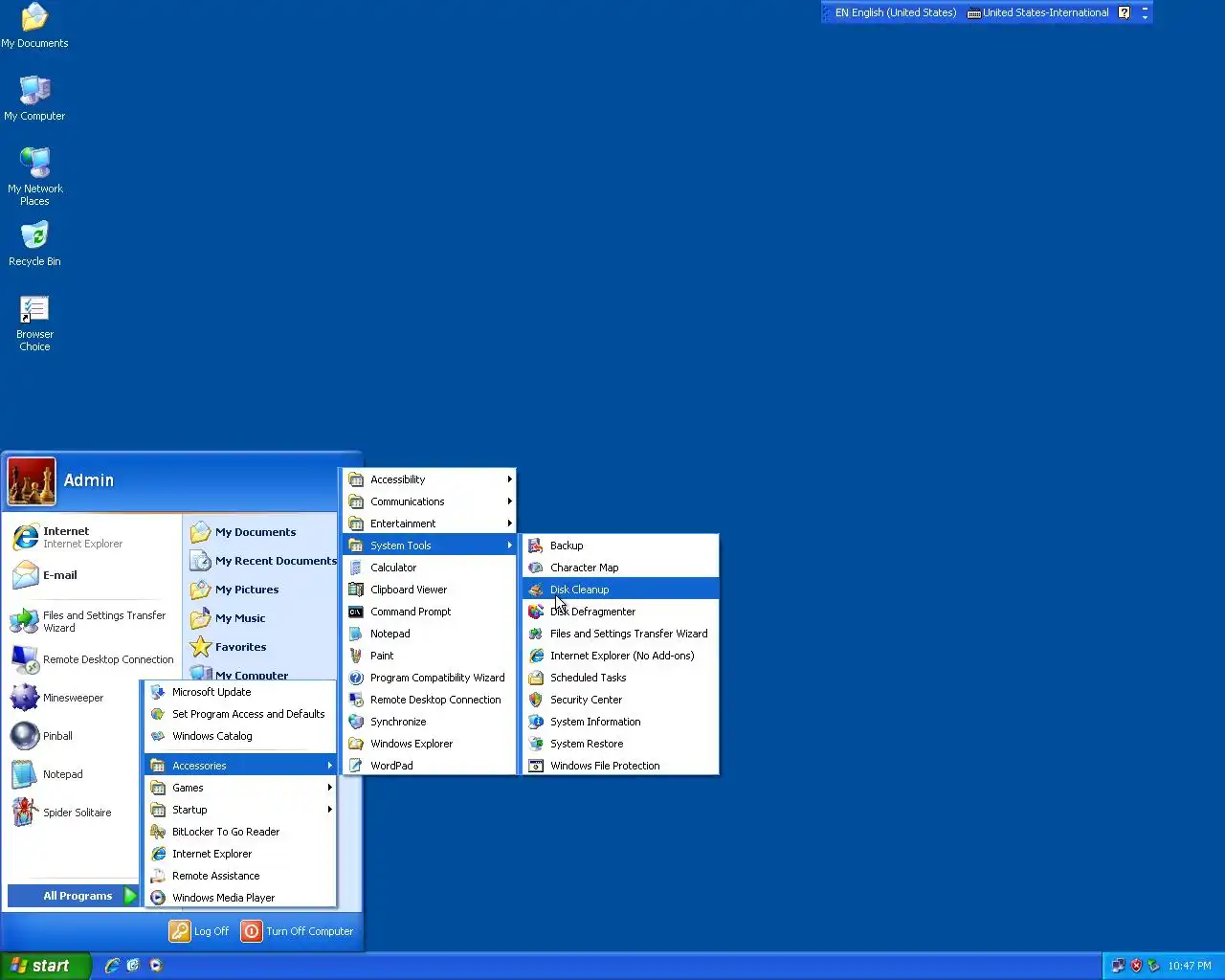Click the Admin user picture

coord(32,481)
